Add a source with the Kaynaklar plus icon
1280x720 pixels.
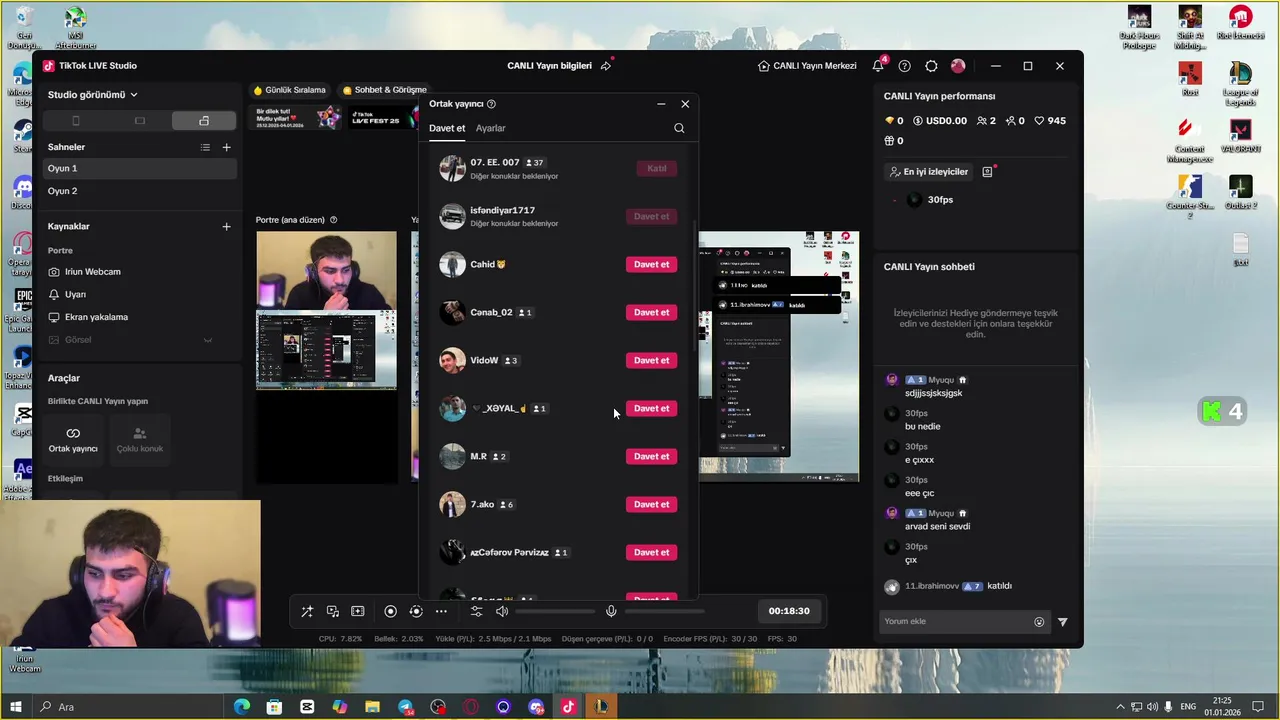[226, 226]
